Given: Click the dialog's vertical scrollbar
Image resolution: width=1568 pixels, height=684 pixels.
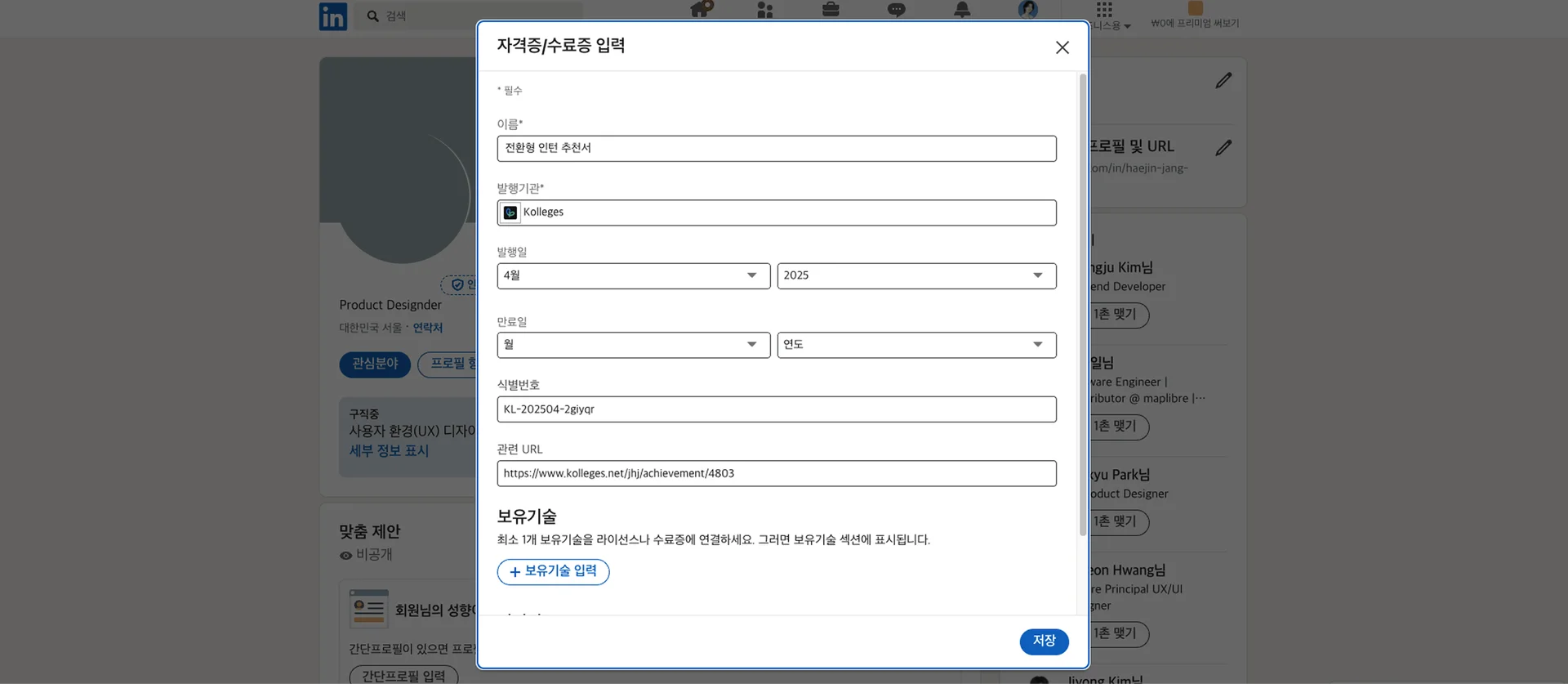Looking at the screenshot, I should coord(1083,304).
